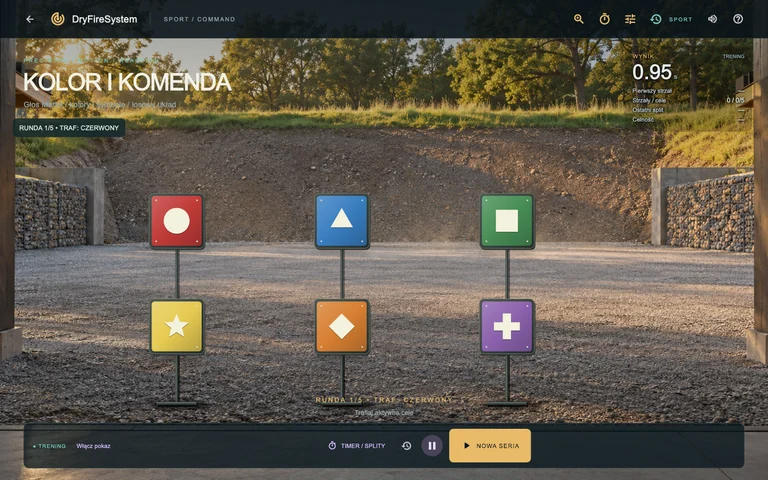Screen dimensions: 768x480
Task: Click the RUNDA 1/5 • TRAF: CZERWONY badge
Action: pyautogui.click(x=69, y=128)
